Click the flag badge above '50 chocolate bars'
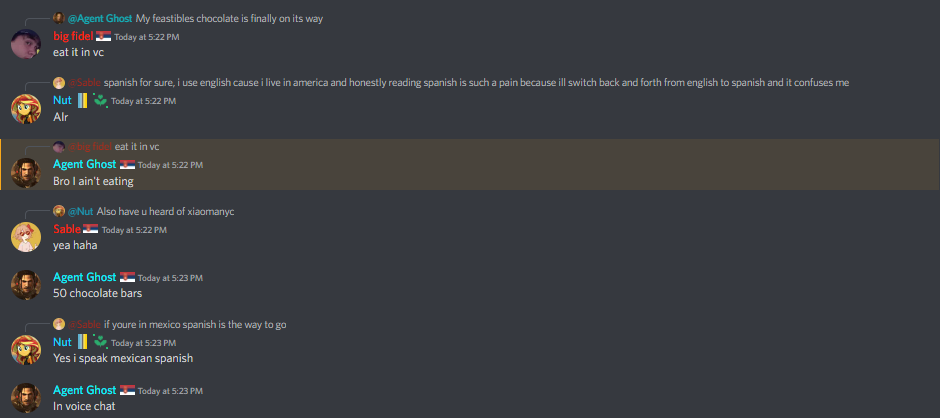Viewport: 940px width, 418px height. point(127,277)
